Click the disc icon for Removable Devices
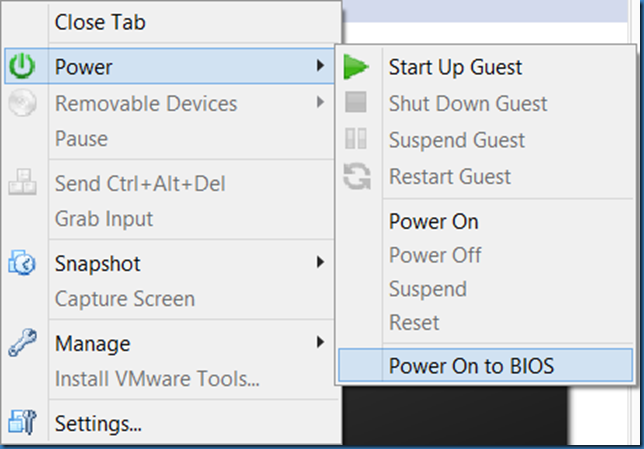Image resolution: width=644 pixels, height=449 pixels. coord(22,103)
